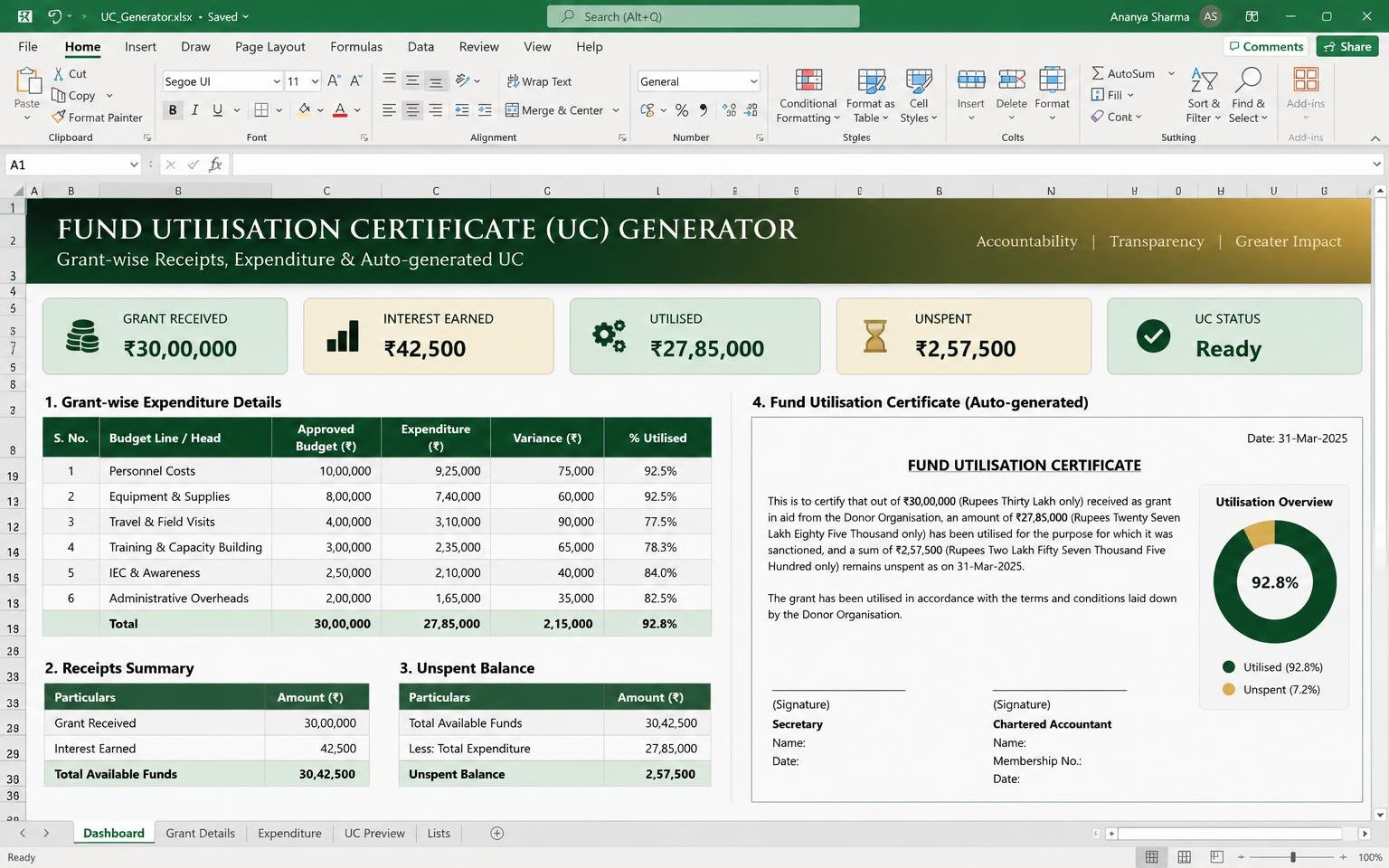The height and width of the screenshot is (868, 1389).
Task: Switch to Page Break Preview view
Action: pyautogui.click(x=1216, y=857)
